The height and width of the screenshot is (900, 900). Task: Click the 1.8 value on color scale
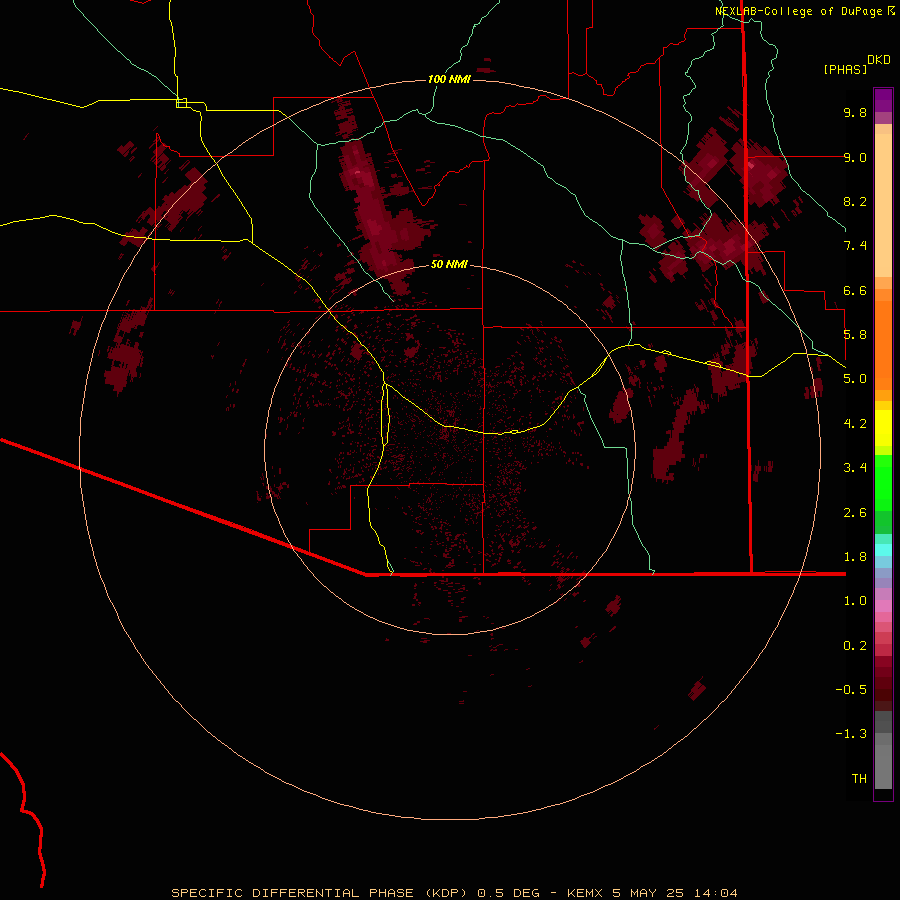855,557
